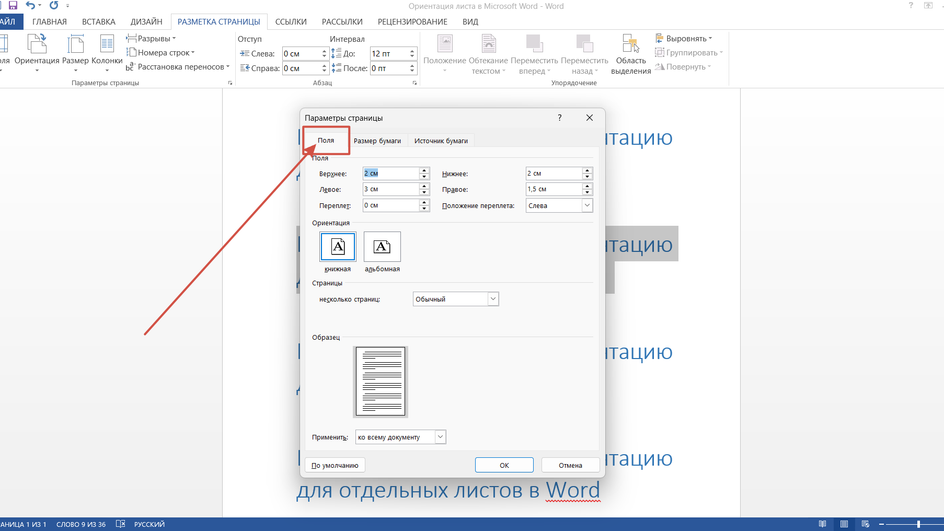The width and height of the screenshot is (944, 531).
Task: Adjust the Нижнее margin spinner arrows
Action: click(587, 173)
